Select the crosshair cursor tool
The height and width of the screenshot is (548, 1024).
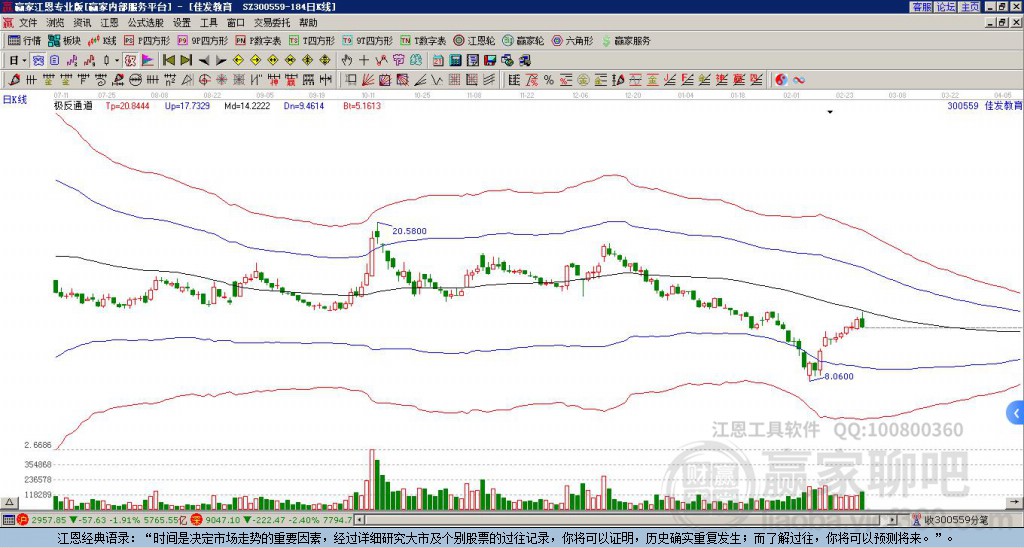pyautogui.click(x=364, y=61)
